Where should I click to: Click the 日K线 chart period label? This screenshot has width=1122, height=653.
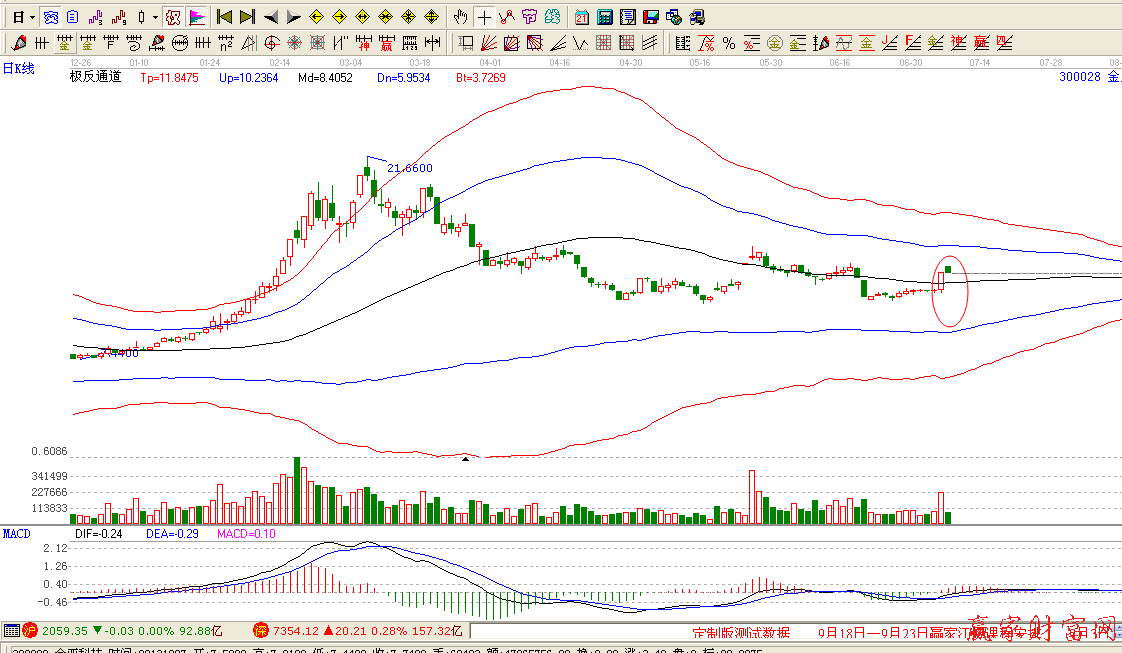[x=18, y=68]
